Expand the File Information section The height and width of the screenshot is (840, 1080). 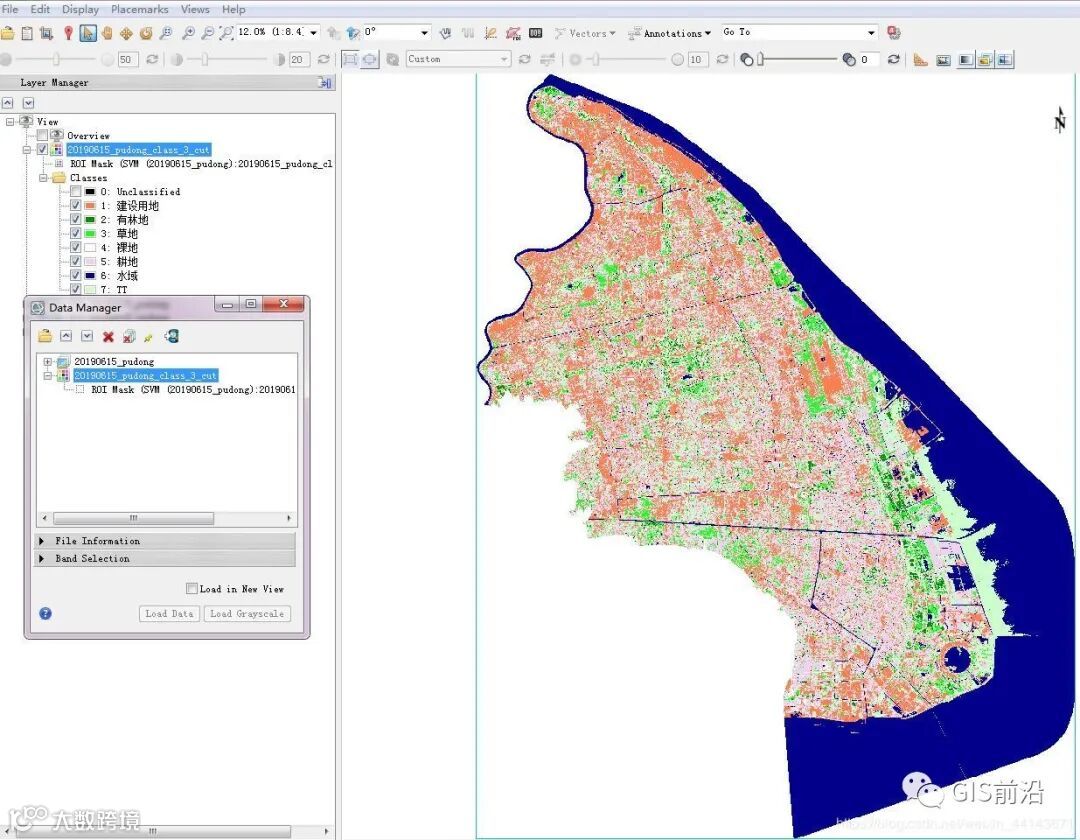click(97, 541)
